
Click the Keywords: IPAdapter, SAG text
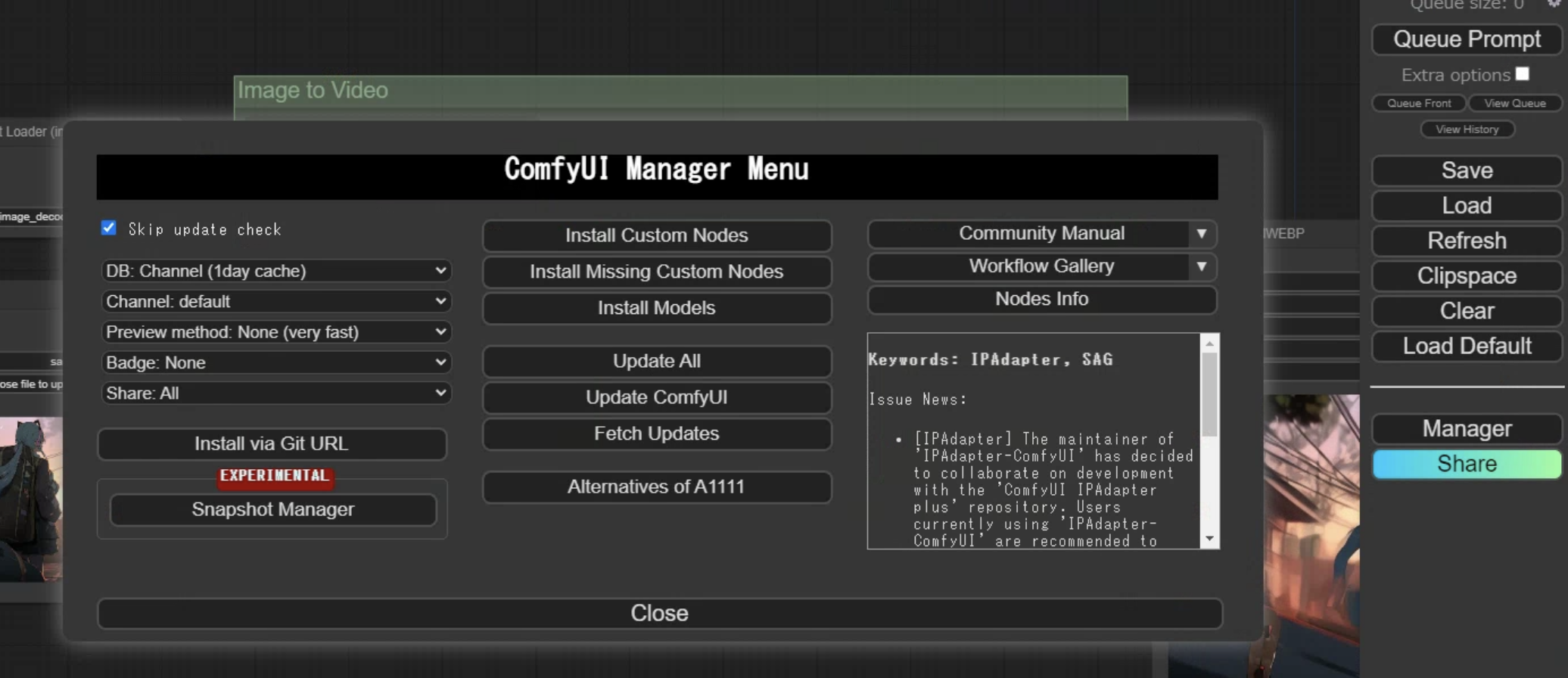tap(990, 359)
